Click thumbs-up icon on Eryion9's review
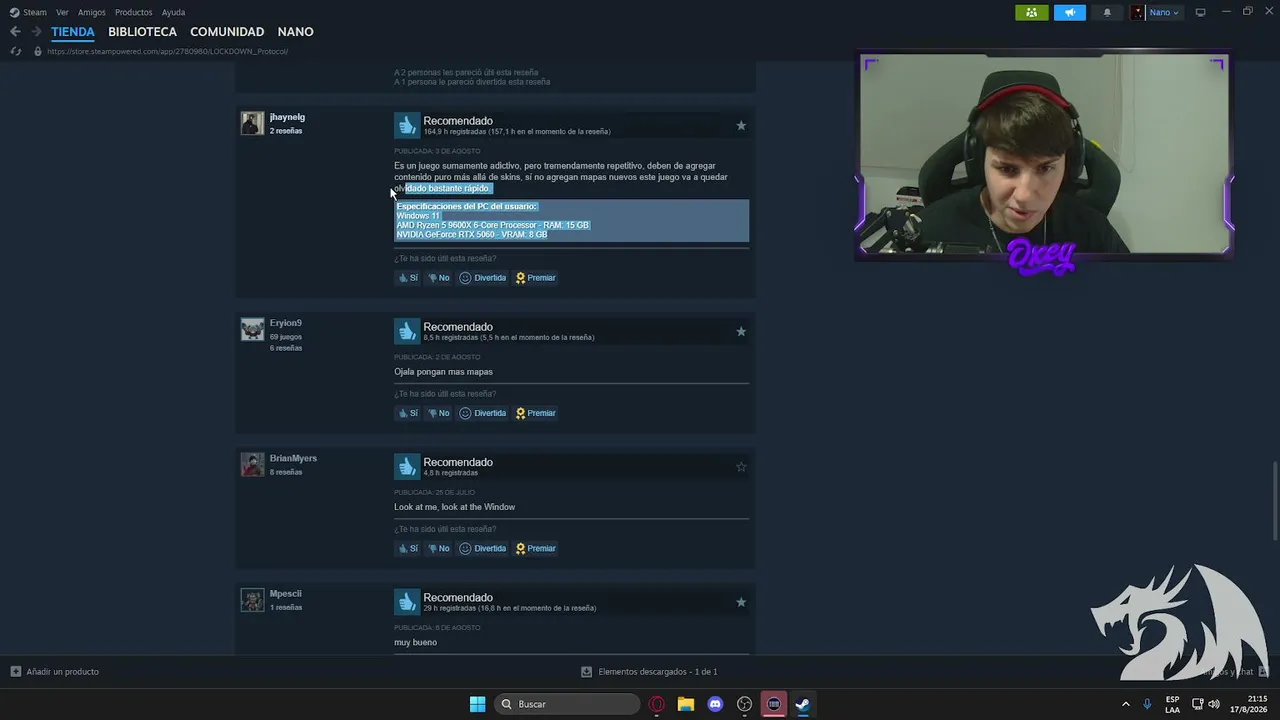 point(407,331)
